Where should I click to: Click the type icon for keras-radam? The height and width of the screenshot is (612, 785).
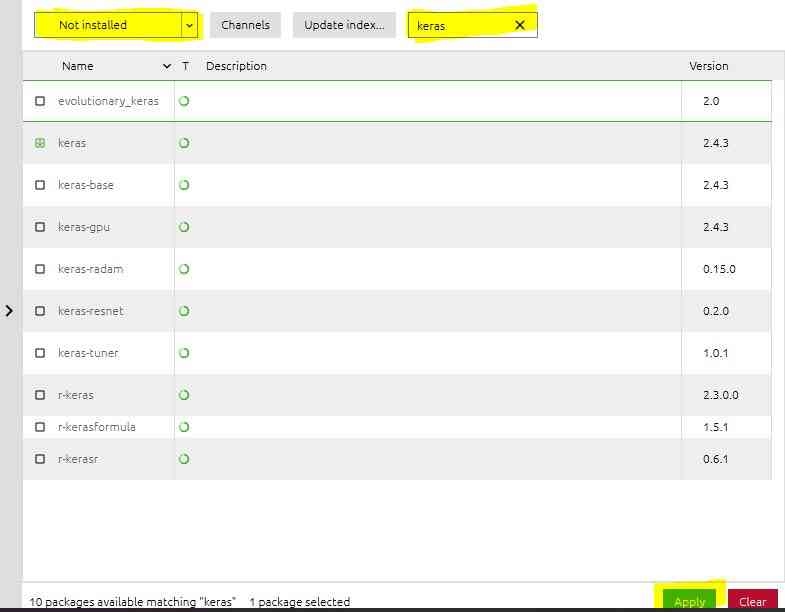pyautogui.click(x=184, y=269)
